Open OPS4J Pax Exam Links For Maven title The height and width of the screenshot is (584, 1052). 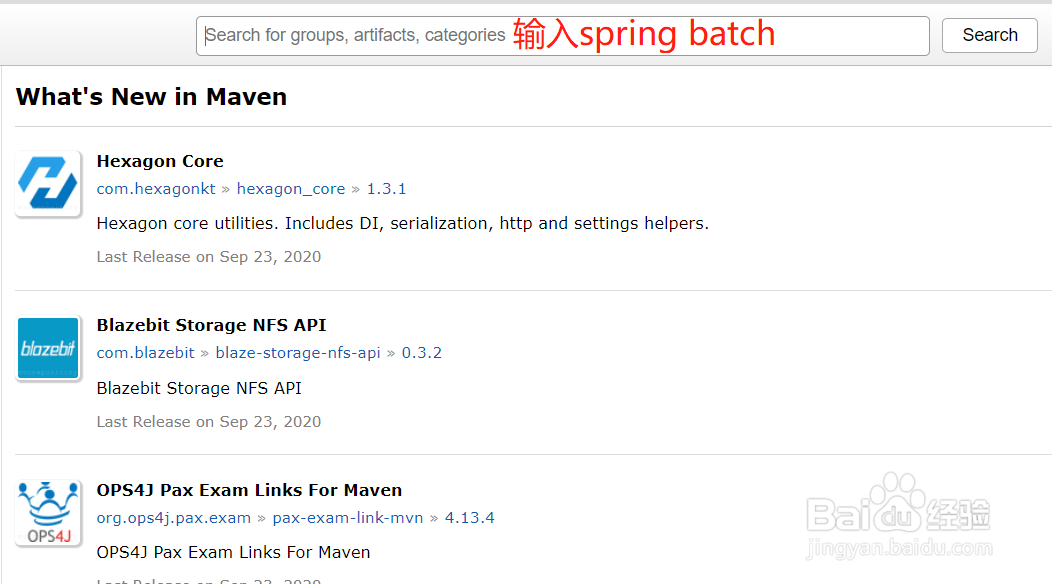click(x=249, y=490)
